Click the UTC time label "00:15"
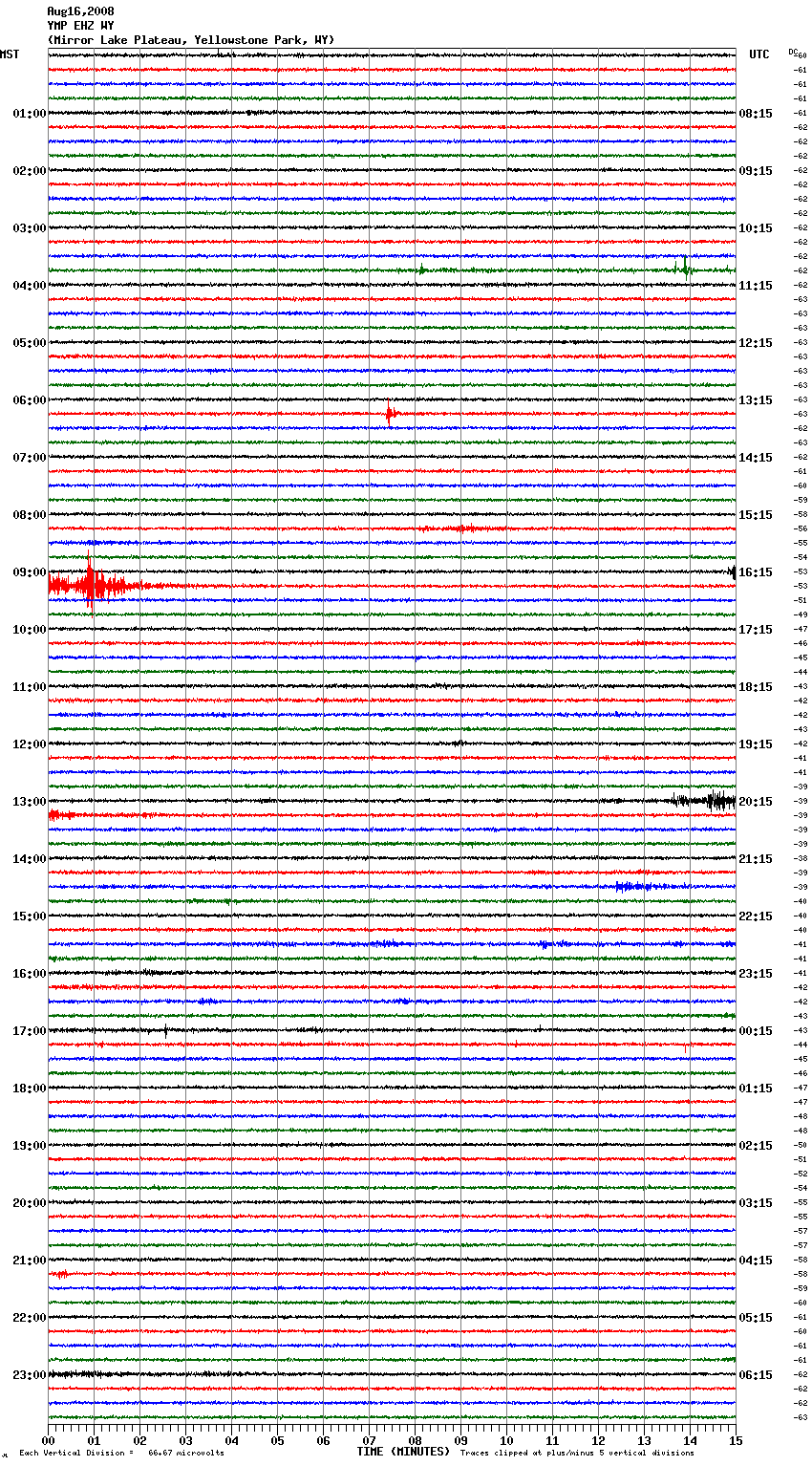 (756, 1031)
